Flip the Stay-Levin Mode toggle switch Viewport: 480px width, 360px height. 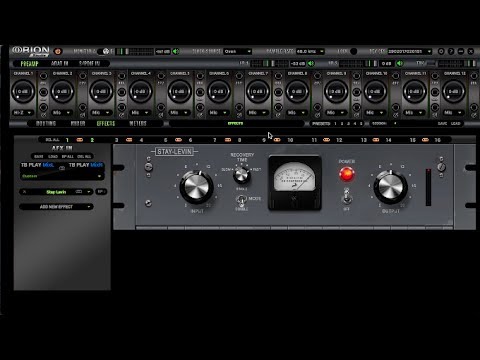(241, 200)
